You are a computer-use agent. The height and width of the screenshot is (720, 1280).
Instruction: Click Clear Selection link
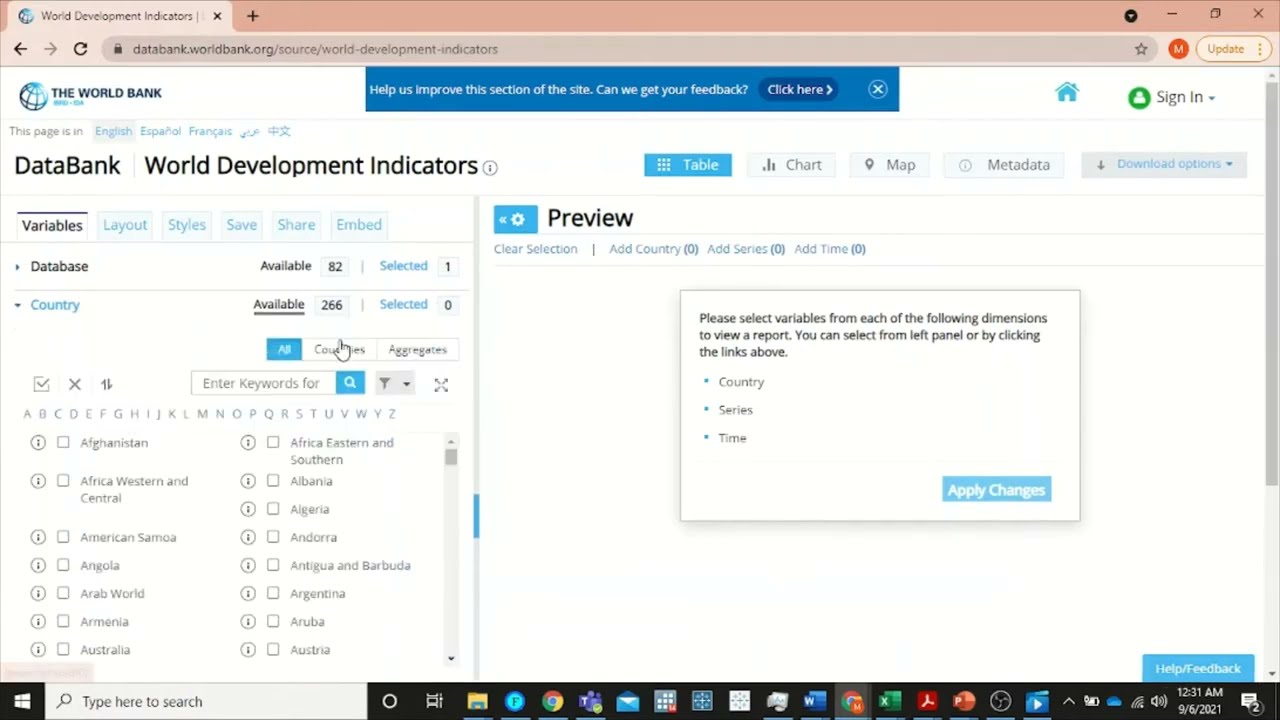(535, 249)
